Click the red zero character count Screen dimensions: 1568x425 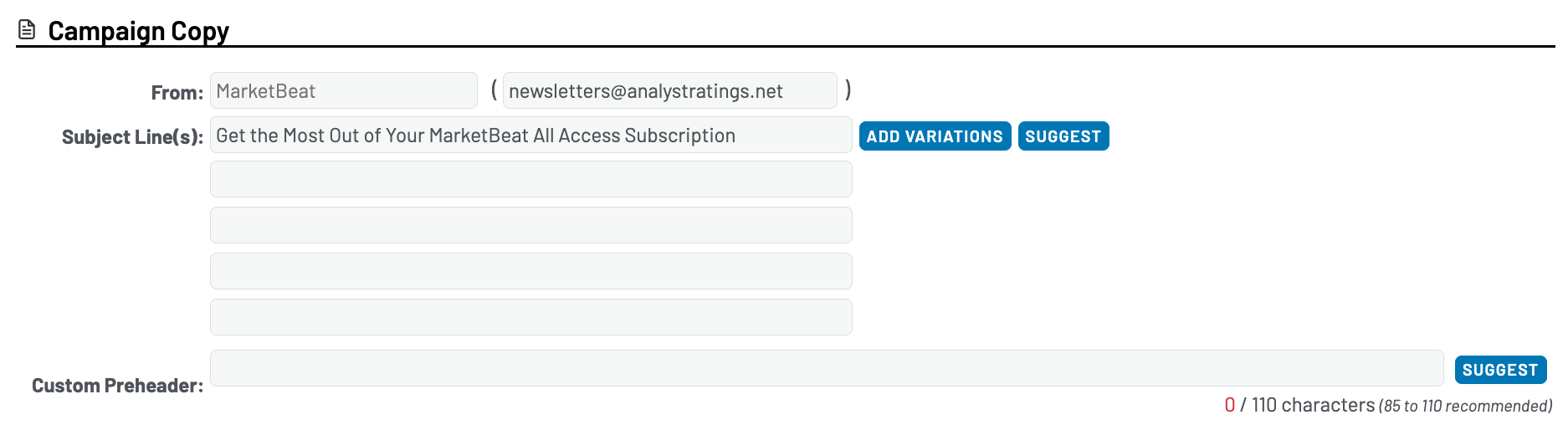tap(1229, 406)
